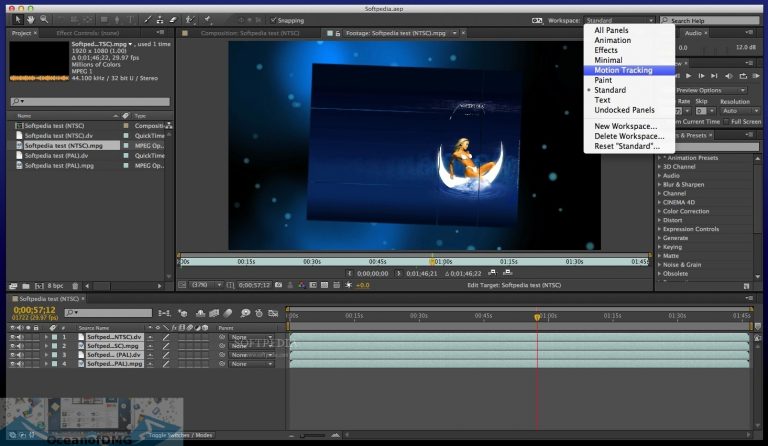Screen dimensions: 768x446
Task: Expand the 3D Channel effects category
Action: pos(659,166)
